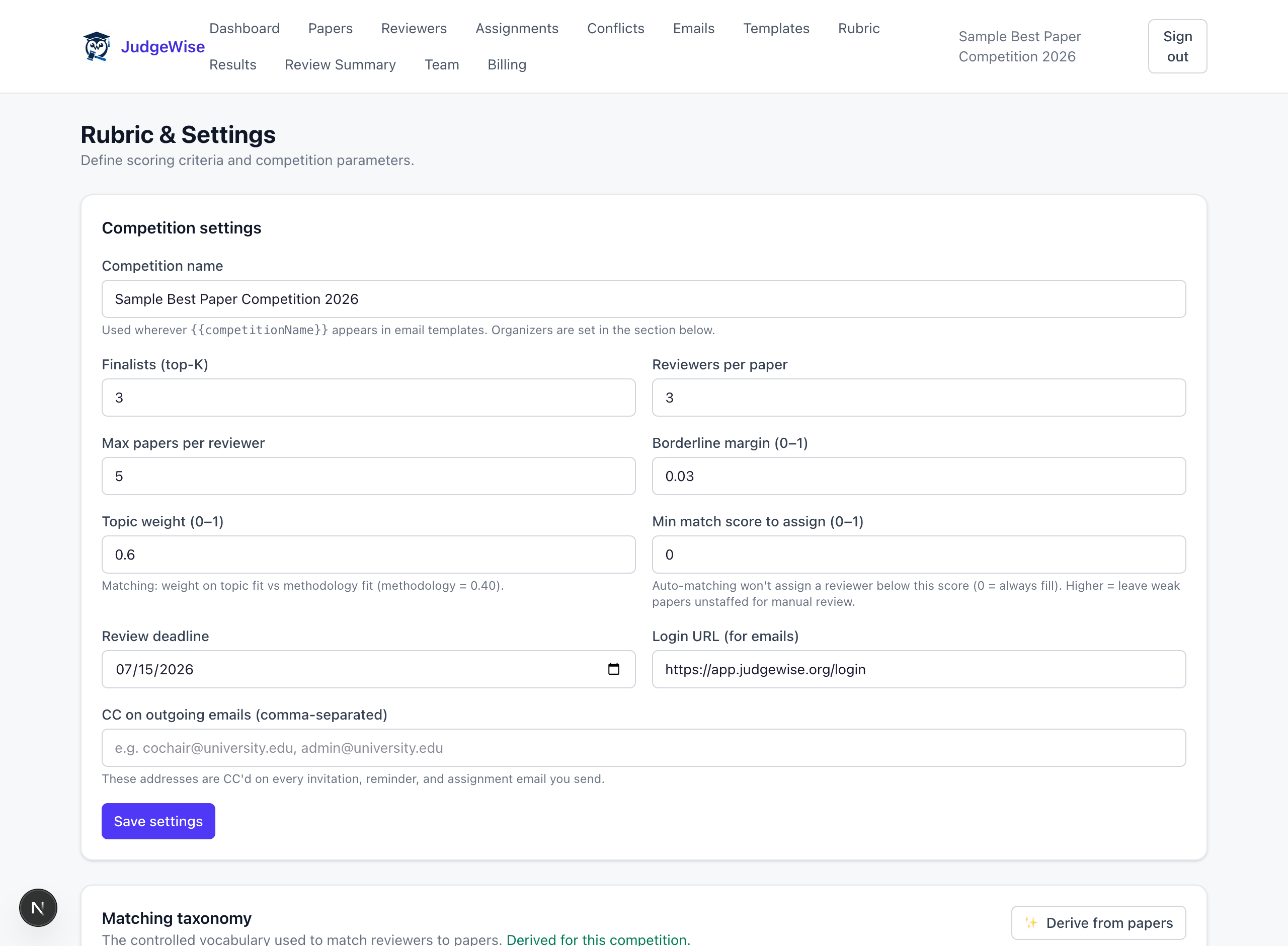Select the Rubric nav item
This screenshot has height=946, width=1288.
click(x=859, y=29)
